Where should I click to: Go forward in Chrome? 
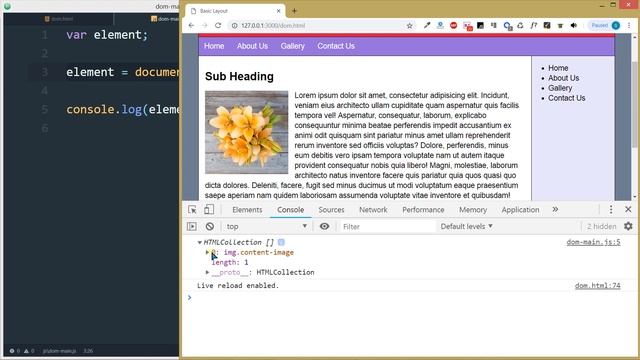[x=204, y=25]
